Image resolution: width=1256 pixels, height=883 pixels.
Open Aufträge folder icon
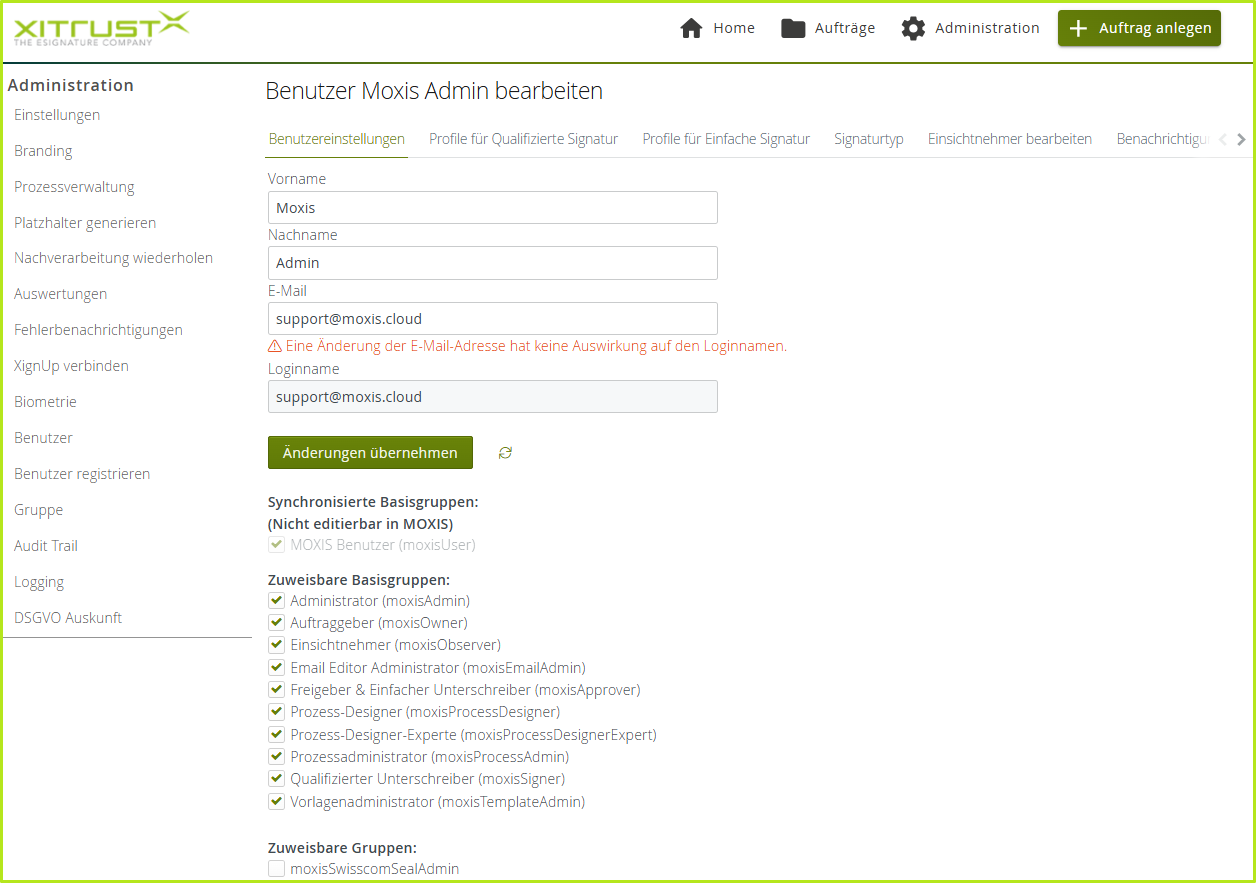793,28
